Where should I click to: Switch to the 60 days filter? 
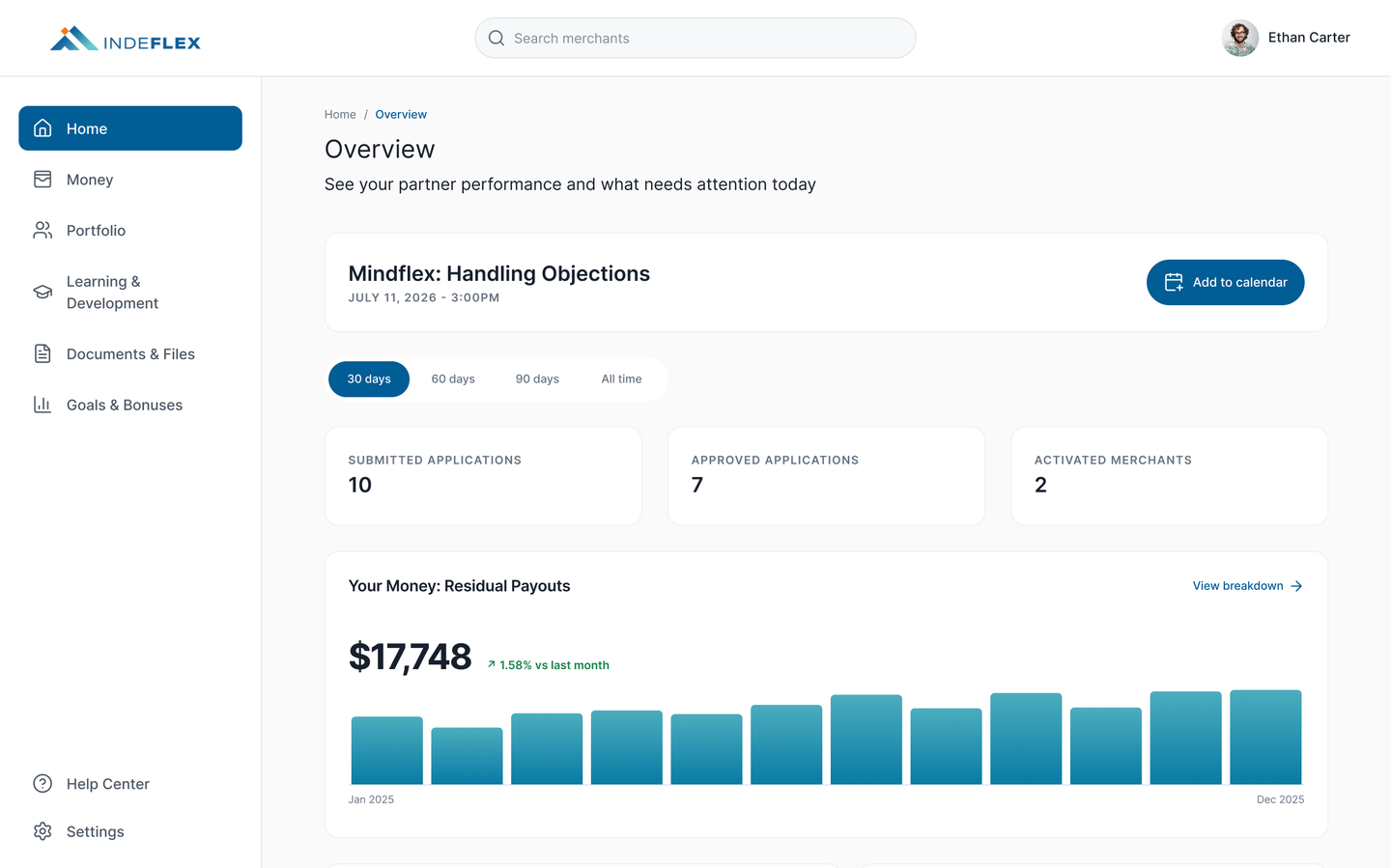click(x=453, y=378)
